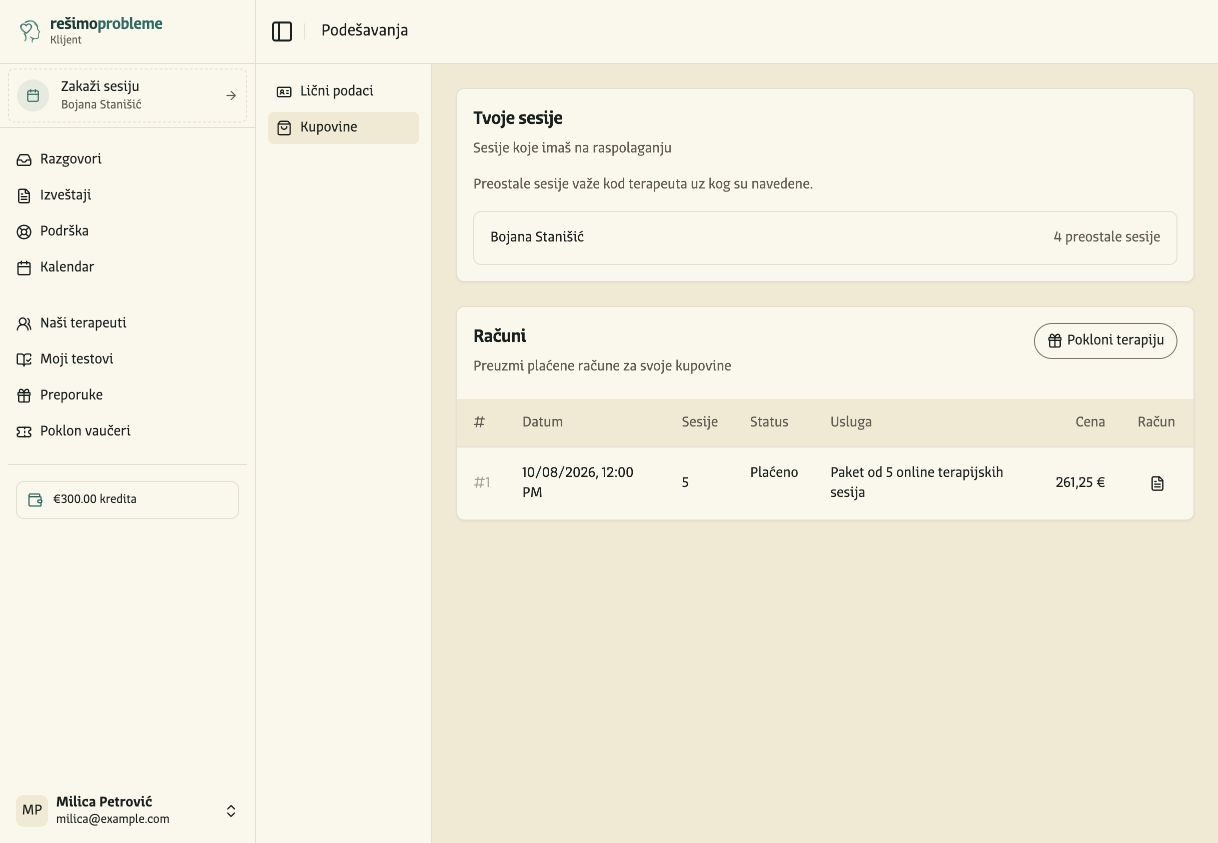The width and height of the screenshot is (1218, 843).
Task: Go to Preporuke link
Action: 127,395
